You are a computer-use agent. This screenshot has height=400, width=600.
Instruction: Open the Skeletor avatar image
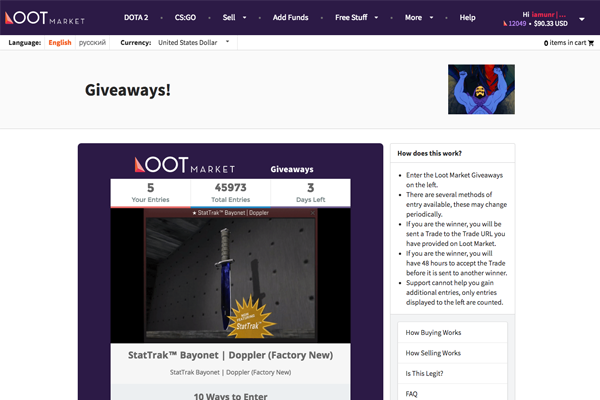tap(481, 89)
